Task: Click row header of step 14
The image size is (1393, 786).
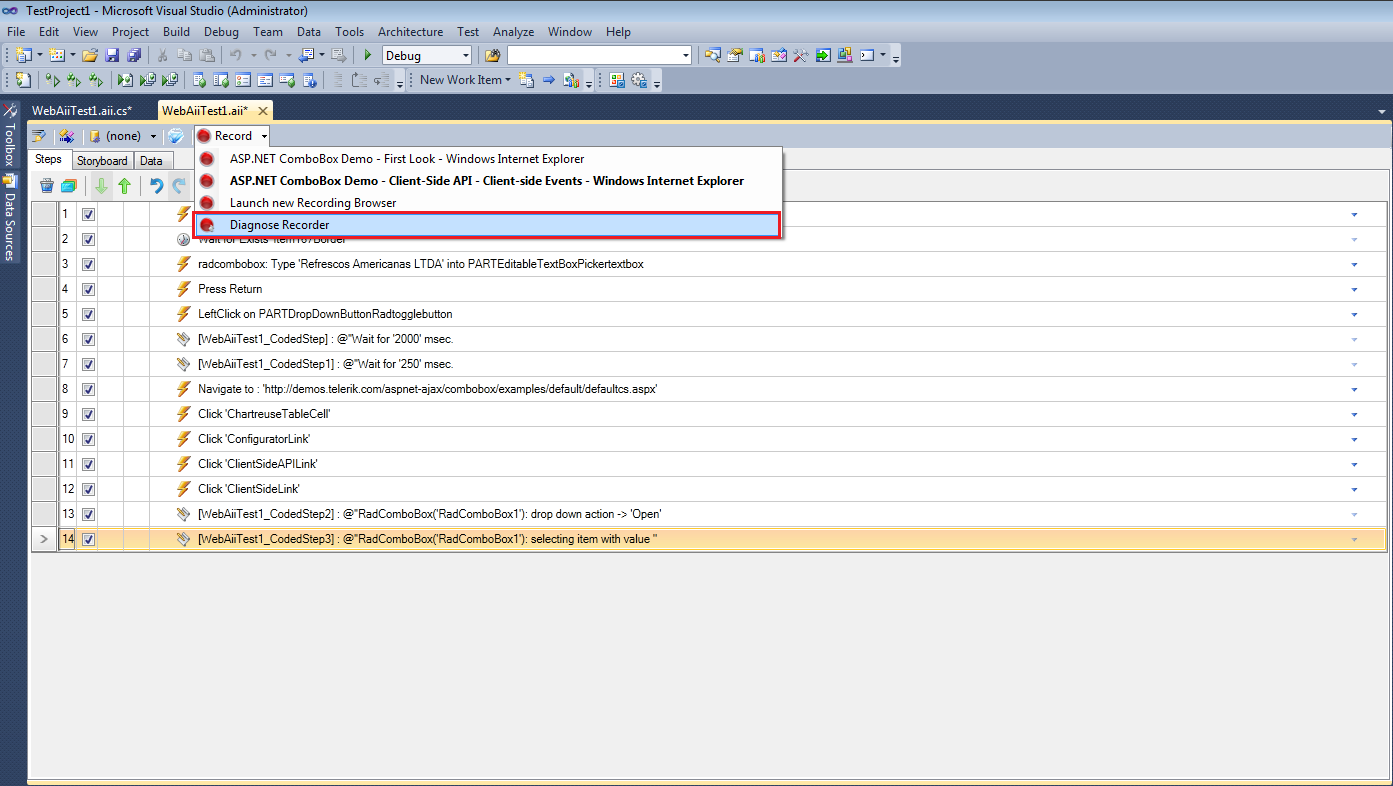Action: click(x=44, y=539)
